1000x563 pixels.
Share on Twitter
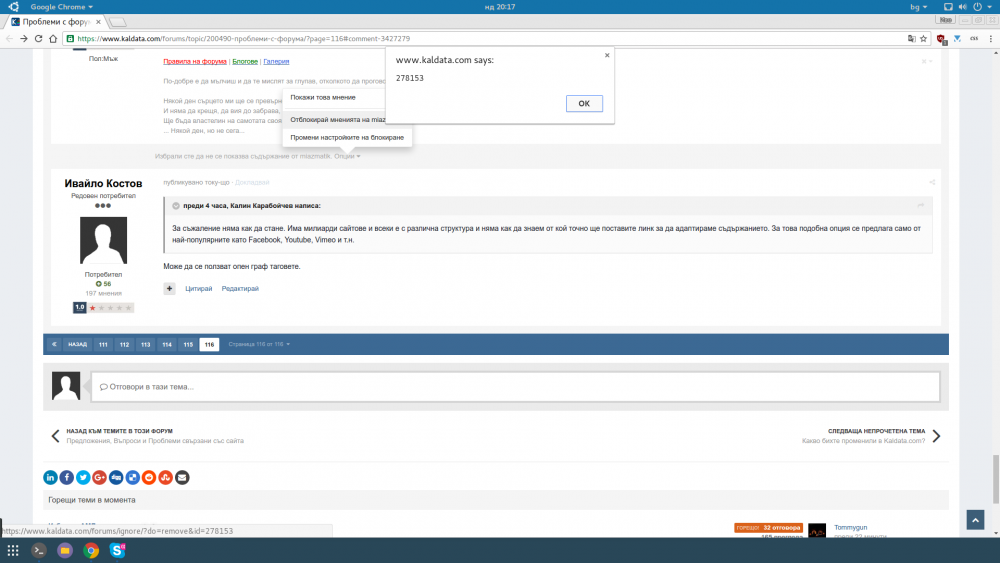click(83, 477)
